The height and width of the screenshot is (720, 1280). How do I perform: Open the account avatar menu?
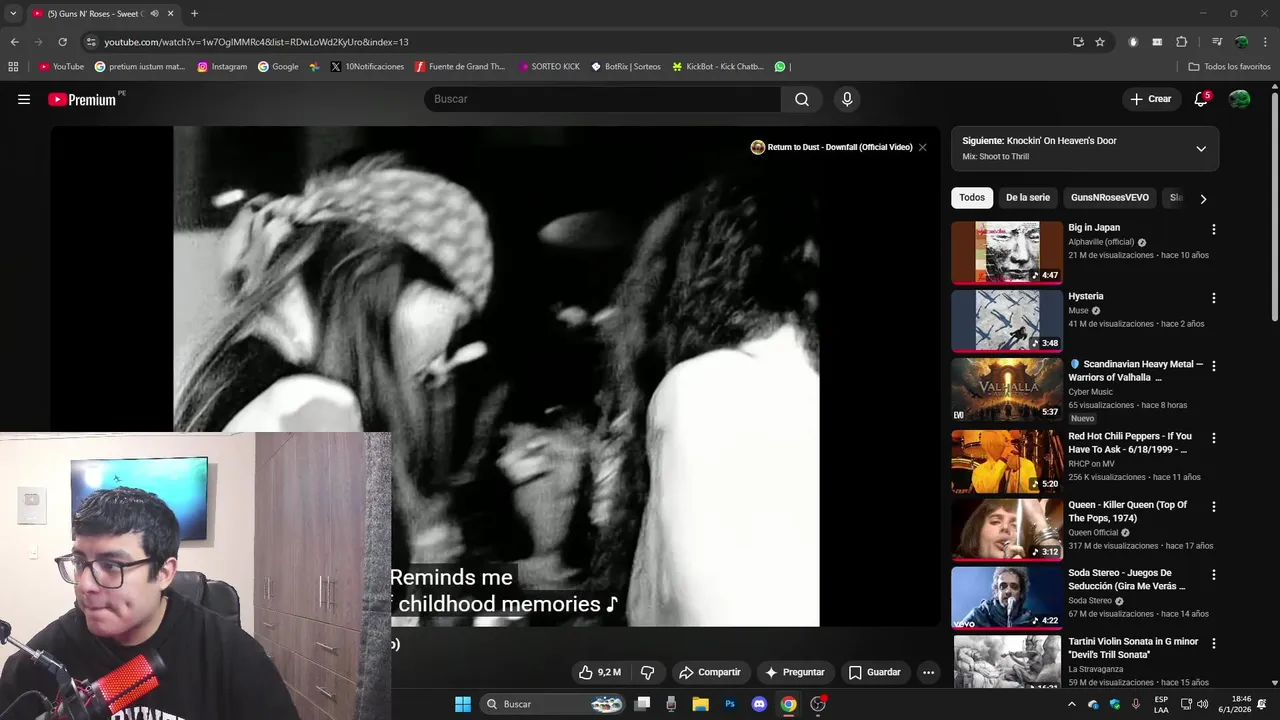pos(1239,99)
